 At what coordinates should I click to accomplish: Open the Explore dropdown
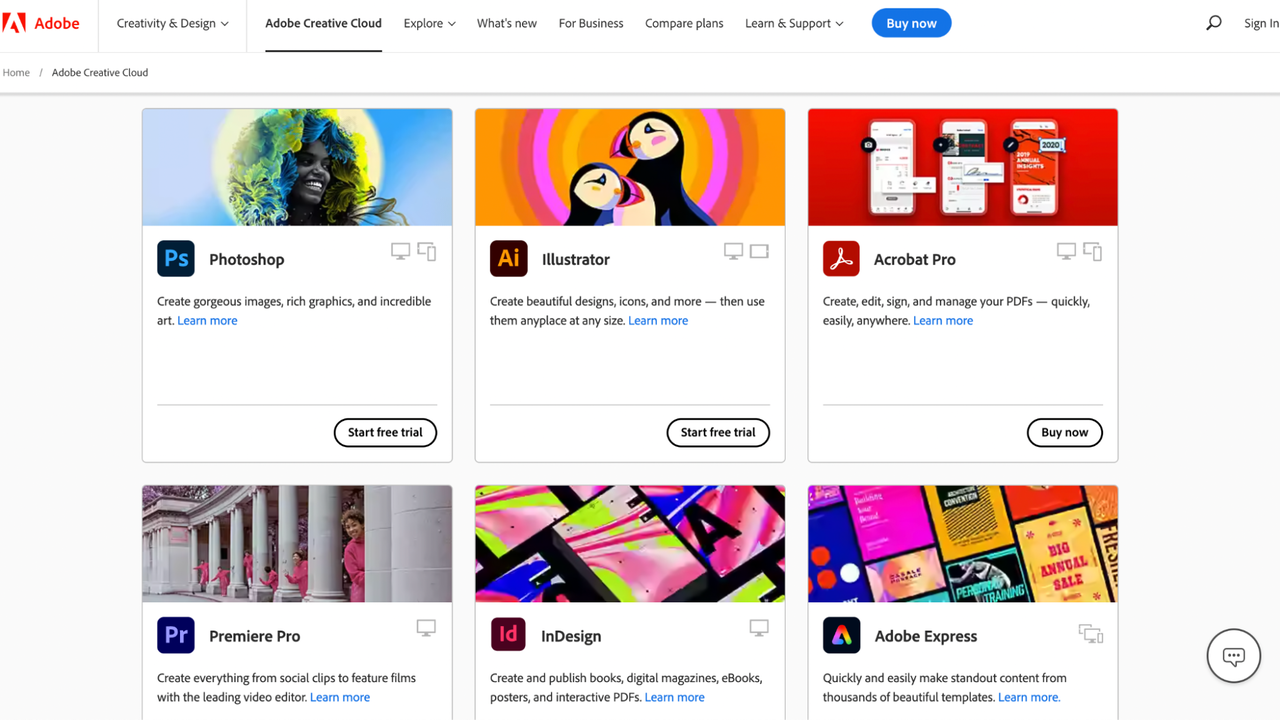429,22
